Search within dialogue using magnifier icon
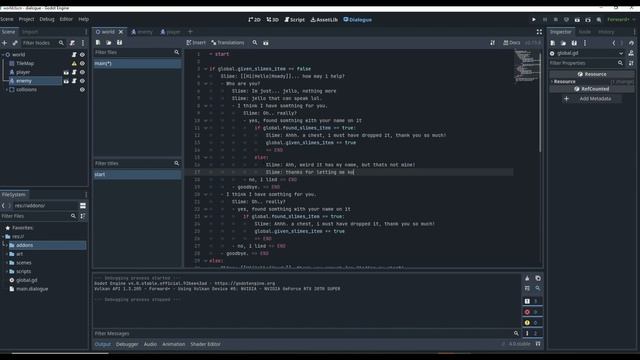Screen dimensions: 640x360 (x=255, y=42)
